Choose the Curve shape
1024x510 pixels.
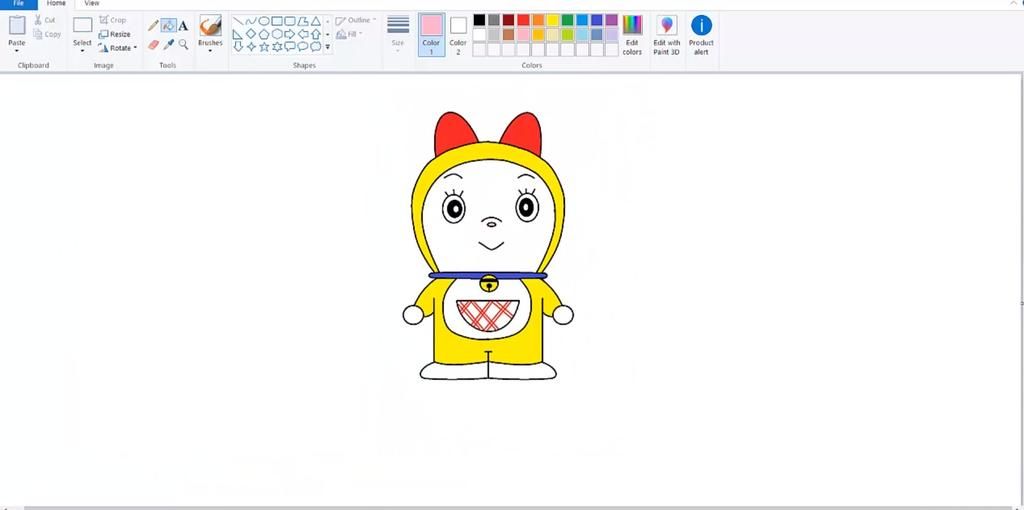[x=251, y=21]
